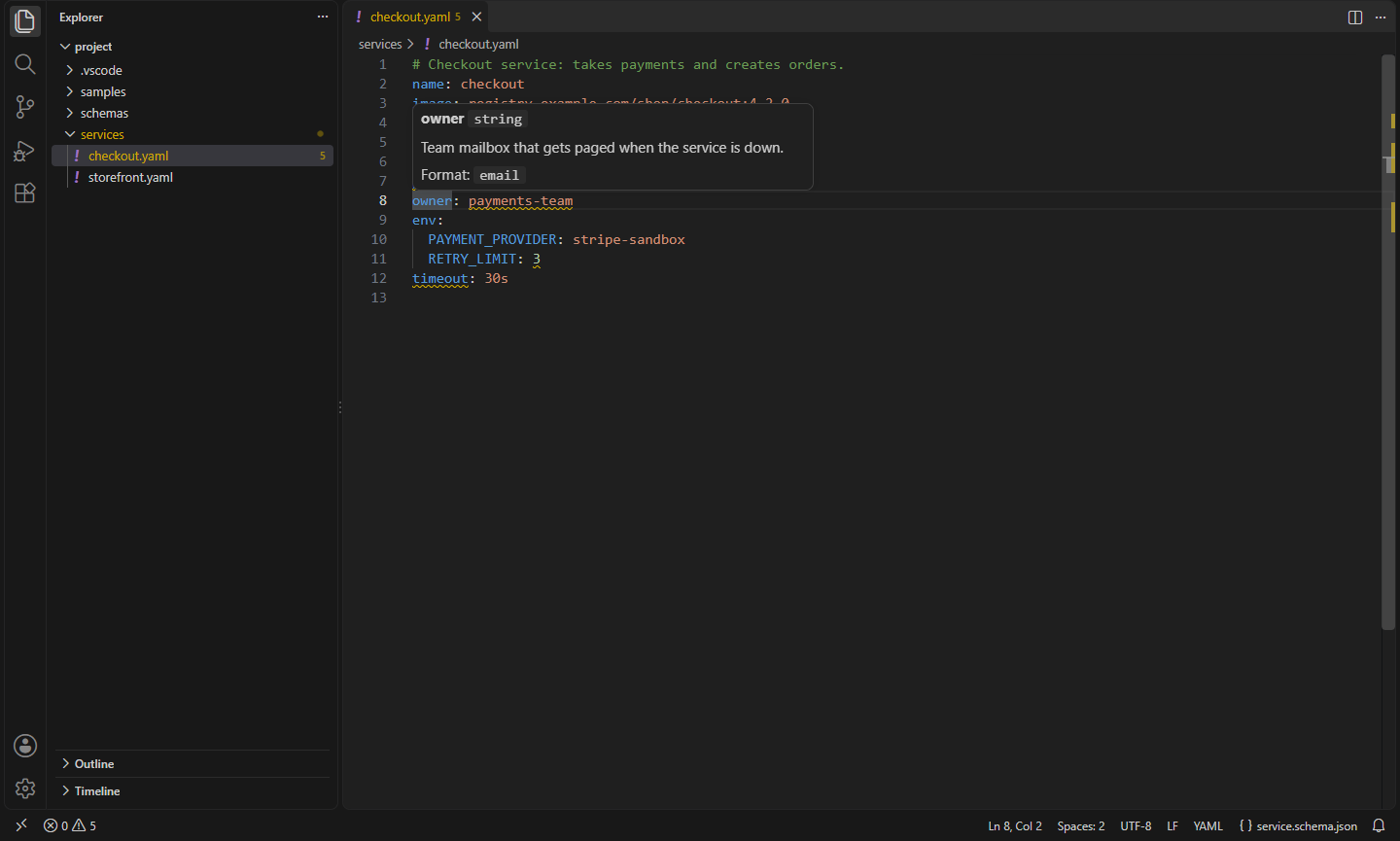
Task: Show errors and warnings in Problems panel
Action: tap(70, 825)
